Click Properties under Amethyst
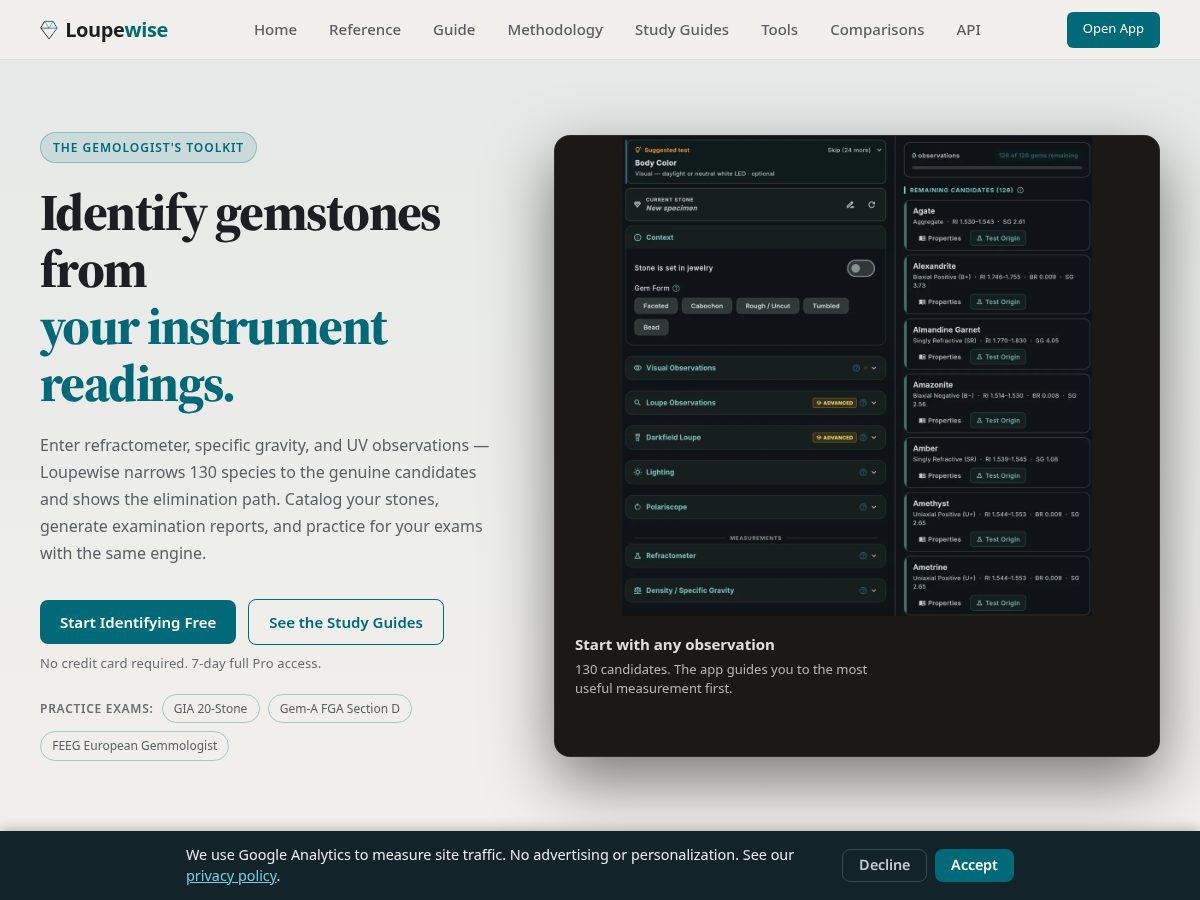 tap(940, 539)
